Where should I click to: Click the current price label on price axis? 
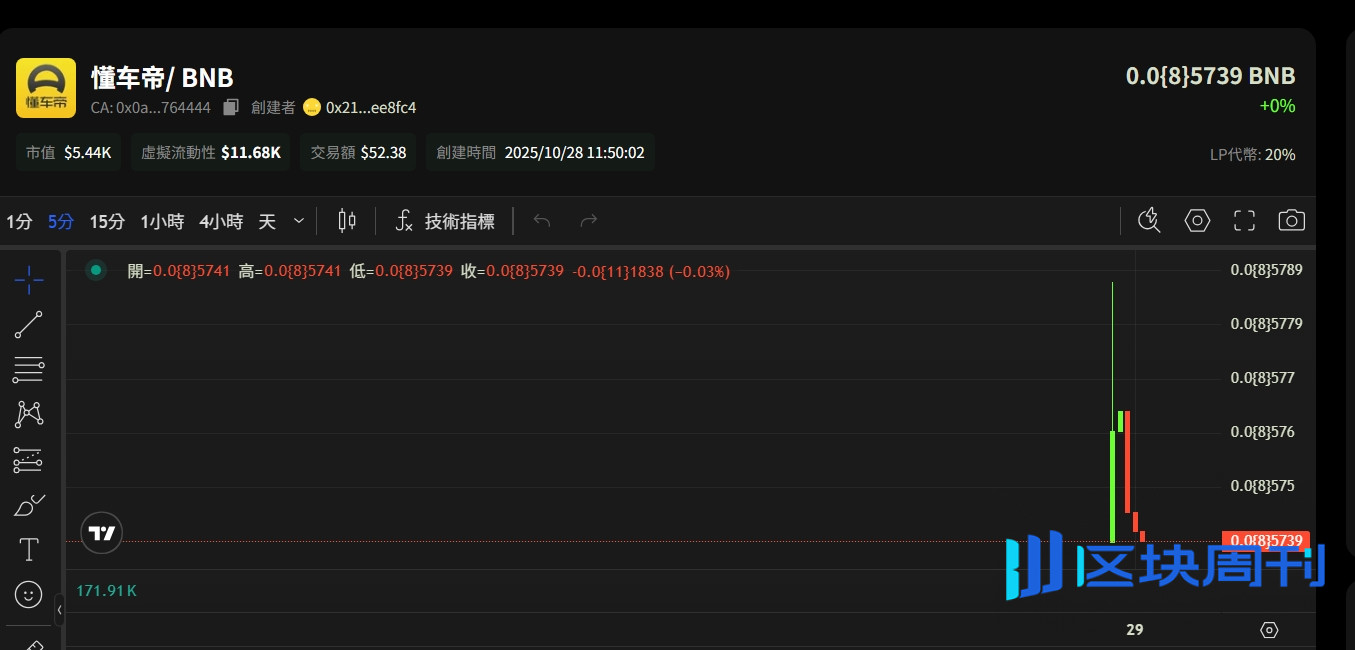point(1265,541)
